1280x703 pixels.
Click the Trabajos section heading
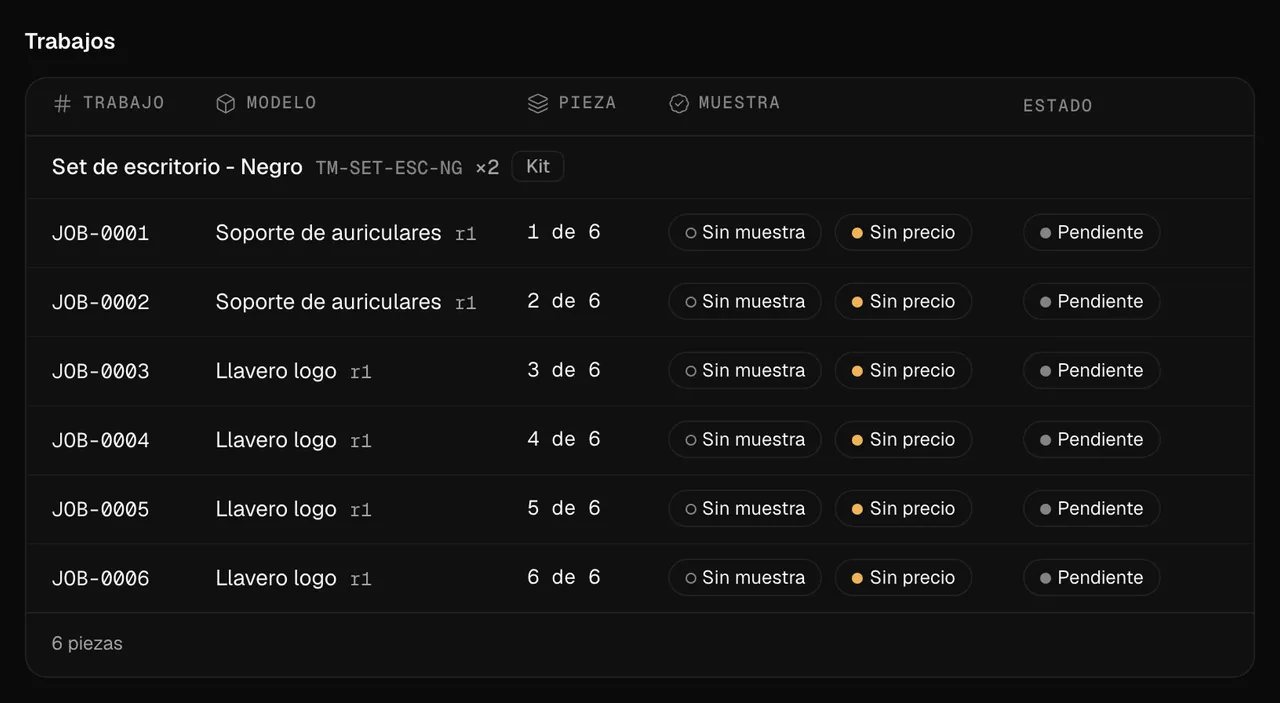click(x=70, y=41)
